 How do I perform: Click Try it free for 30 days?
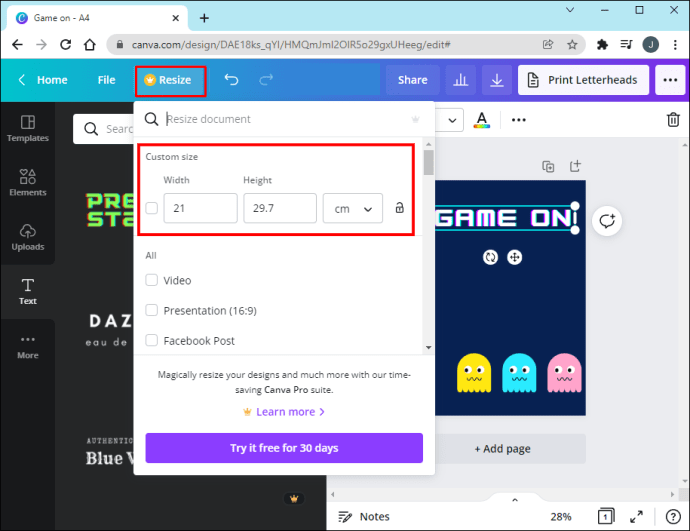pyautogui.click(x=284, y=448)
